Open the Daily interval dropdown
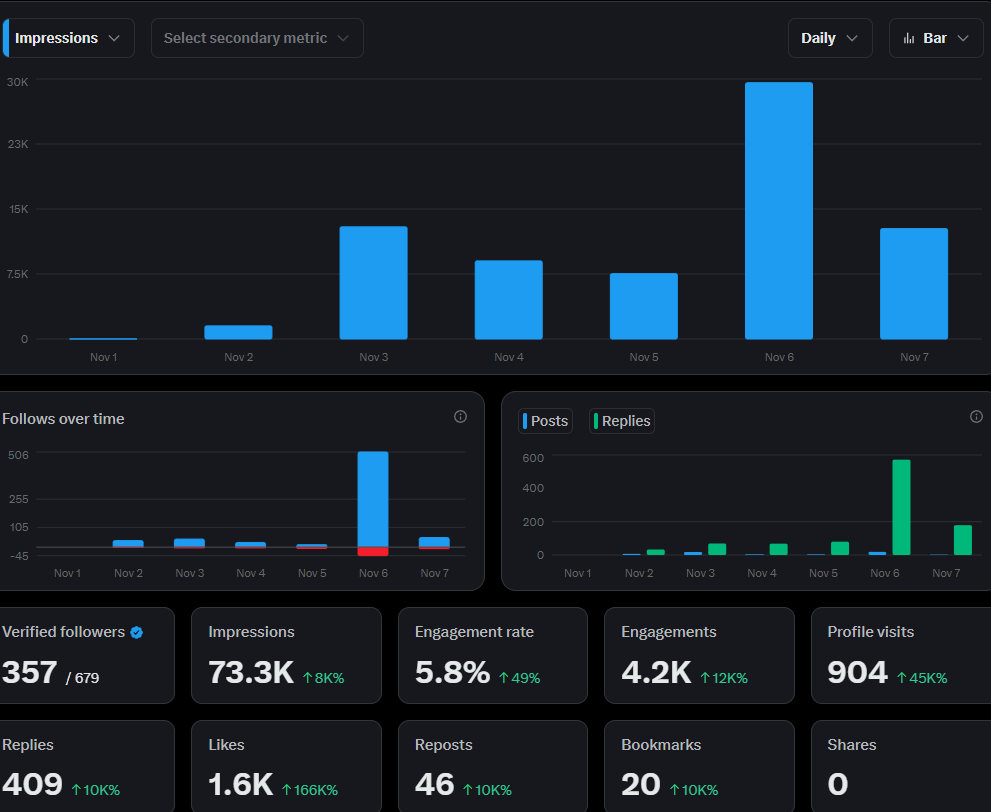This screenshot has height=812, width=991. click(x=830, y=38)
